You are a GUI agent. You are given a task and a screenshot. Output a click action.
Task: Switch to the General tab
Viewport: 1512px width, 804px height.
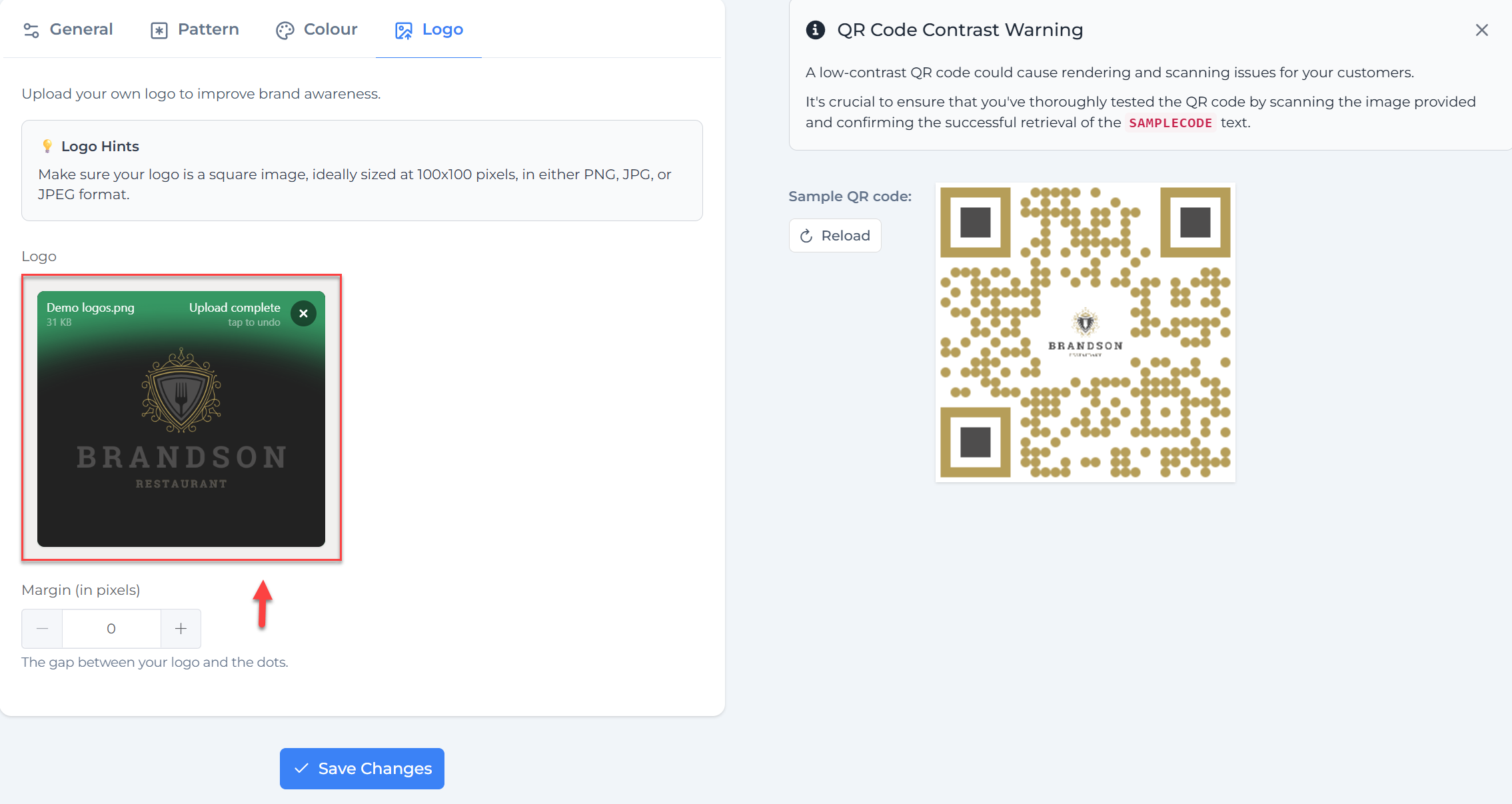(68, 29)
